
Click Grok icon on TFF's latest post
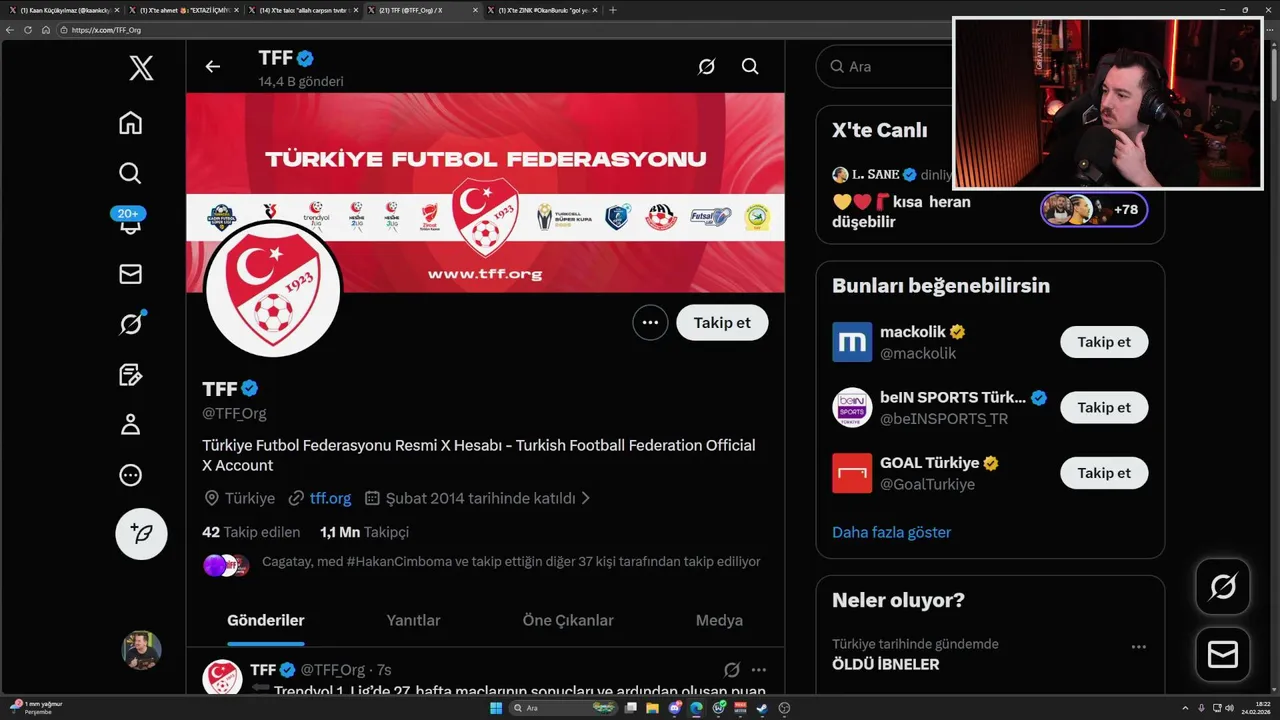(731, 670)
